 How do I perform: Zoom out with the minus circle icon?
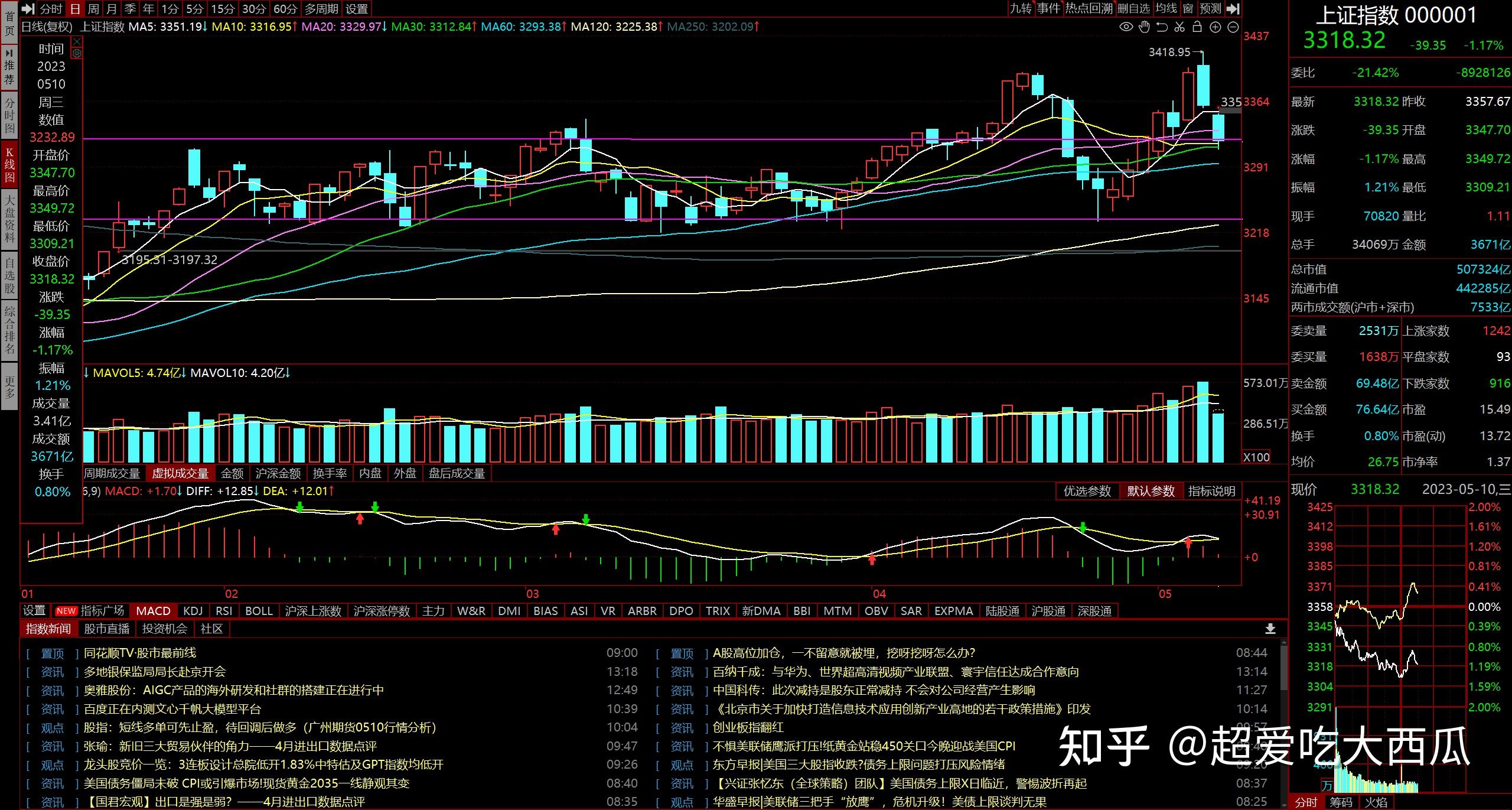1233,27
